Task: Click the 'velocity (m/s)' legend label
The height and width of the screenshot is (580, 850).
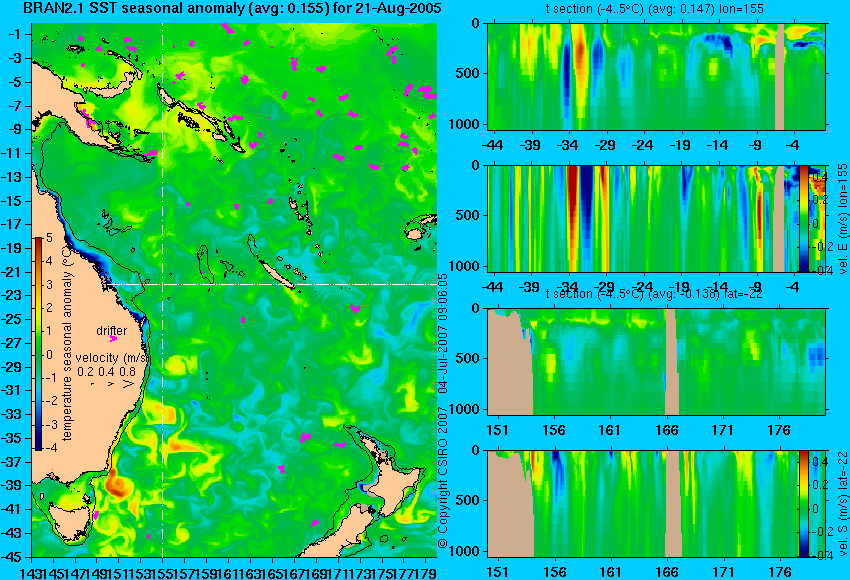Action: click(x=112, y=358)
